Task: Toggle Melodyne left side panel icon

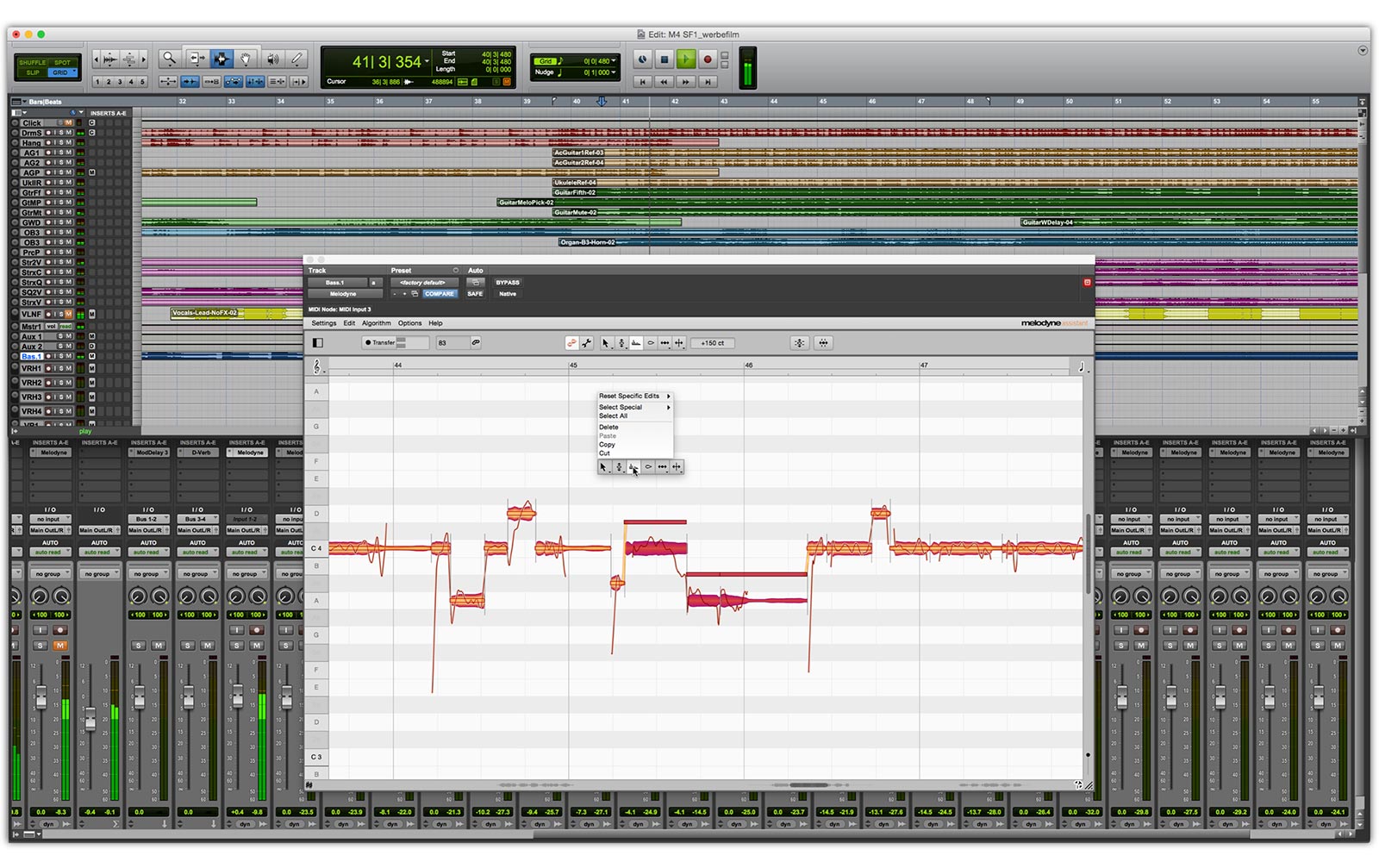Action: 318,343
